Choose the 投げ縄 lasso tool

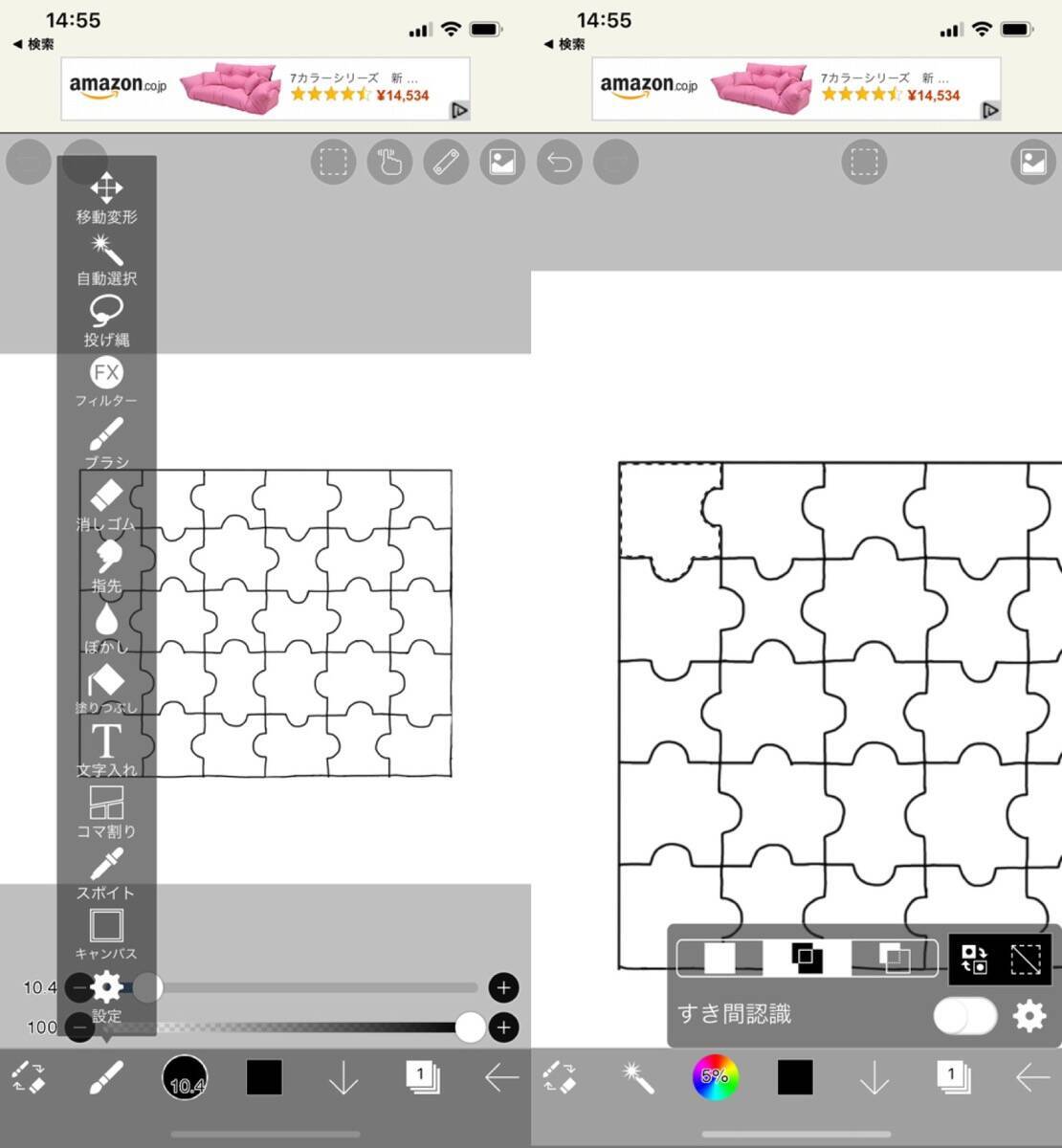coord(106,321)
